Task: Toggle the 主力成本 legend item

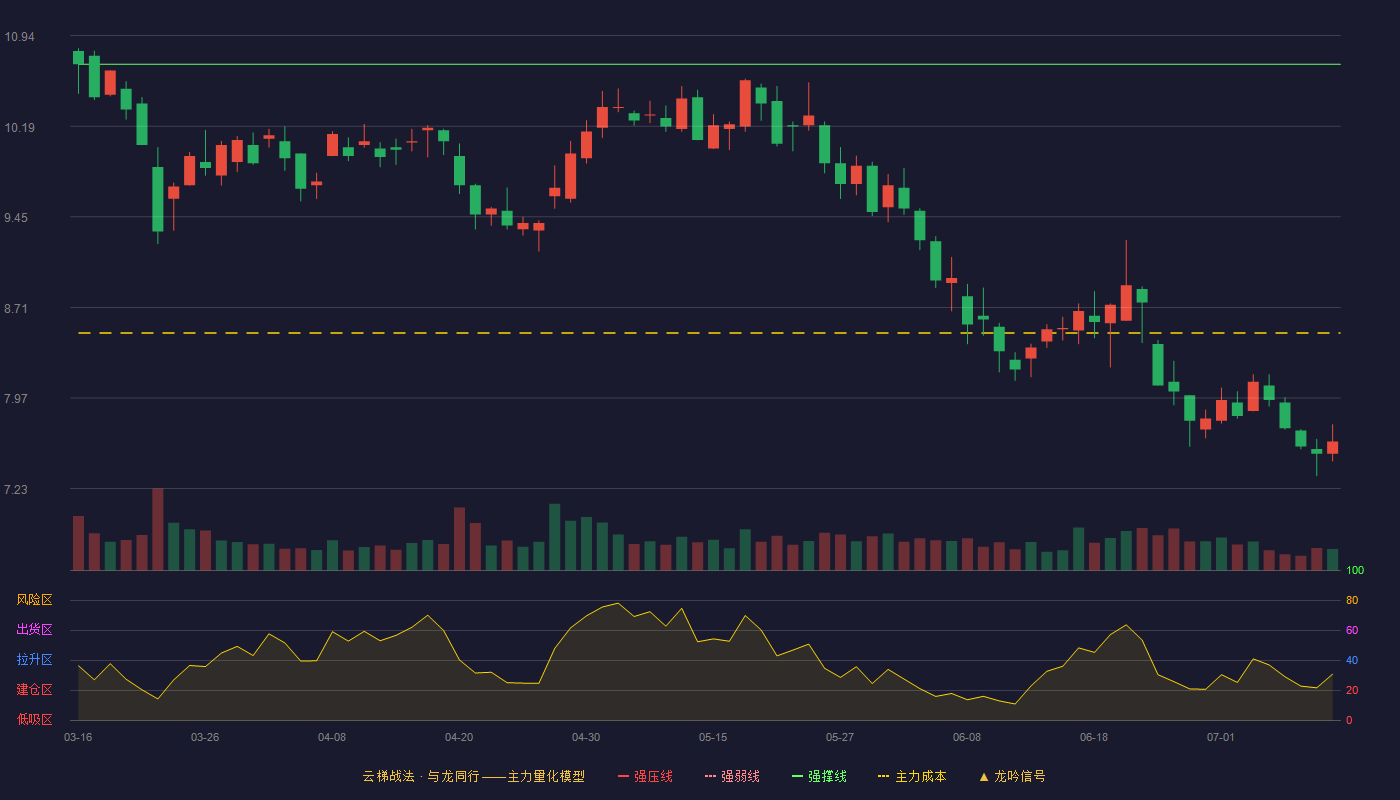Action: [x=911, y=776]
